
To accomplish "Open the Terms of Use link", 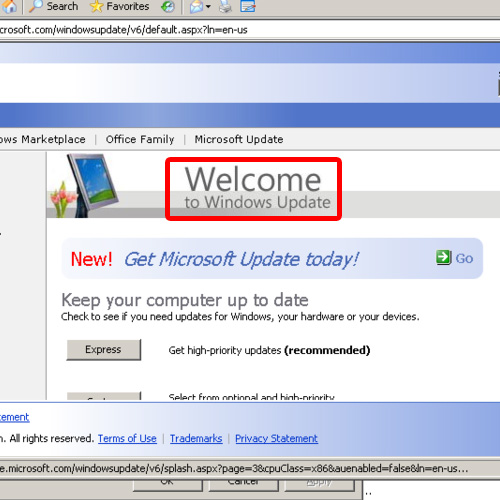I will coord(127,438).
